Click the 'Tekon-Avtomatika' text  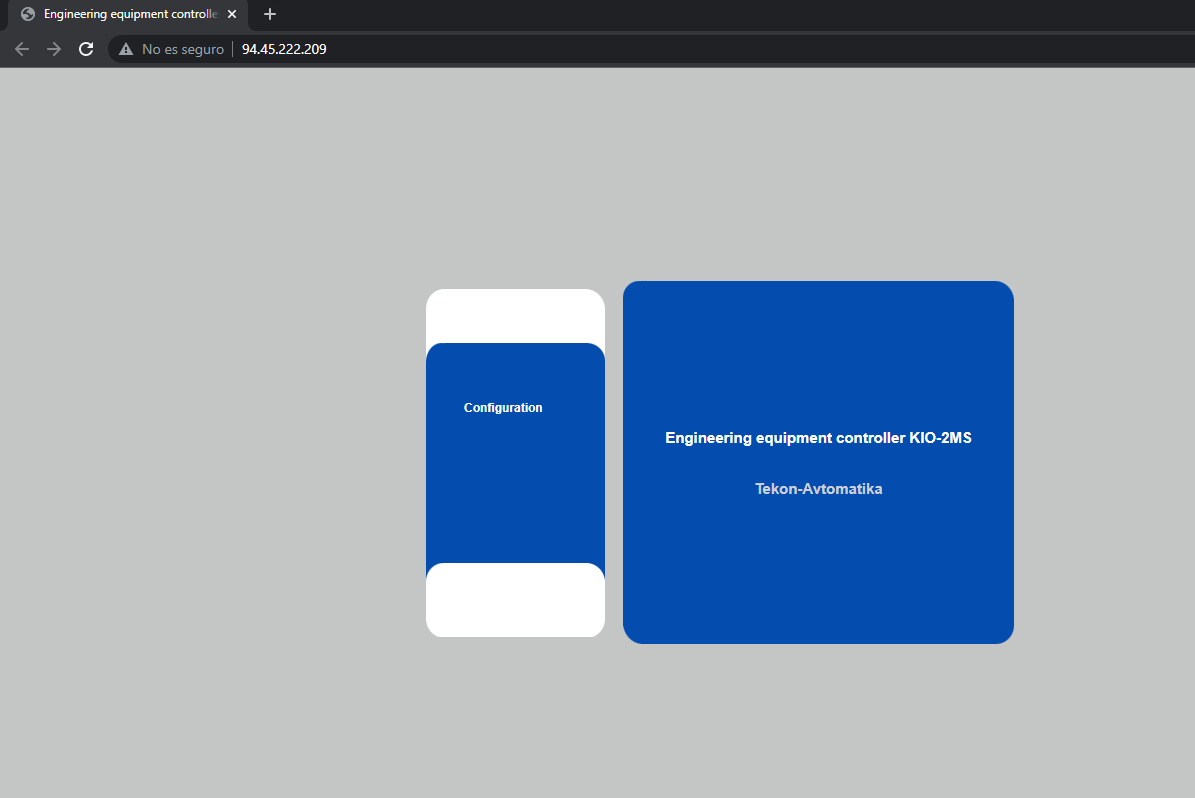[819, 489]
